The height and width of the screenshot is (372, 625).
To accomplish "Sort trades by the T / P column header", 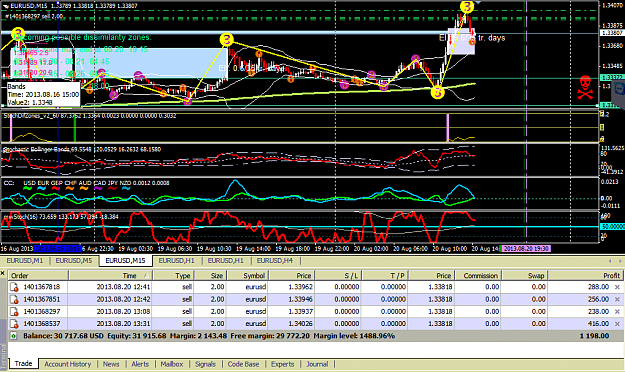I will (385, 276).
